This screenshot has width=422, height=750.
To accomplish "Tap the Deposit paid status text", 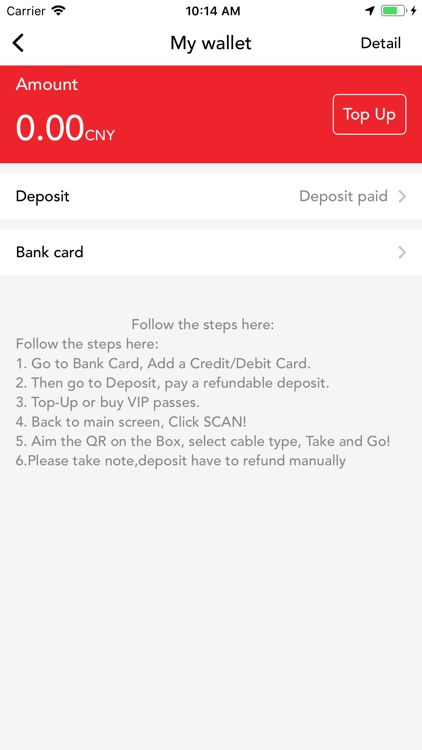I will click(343, 196).
